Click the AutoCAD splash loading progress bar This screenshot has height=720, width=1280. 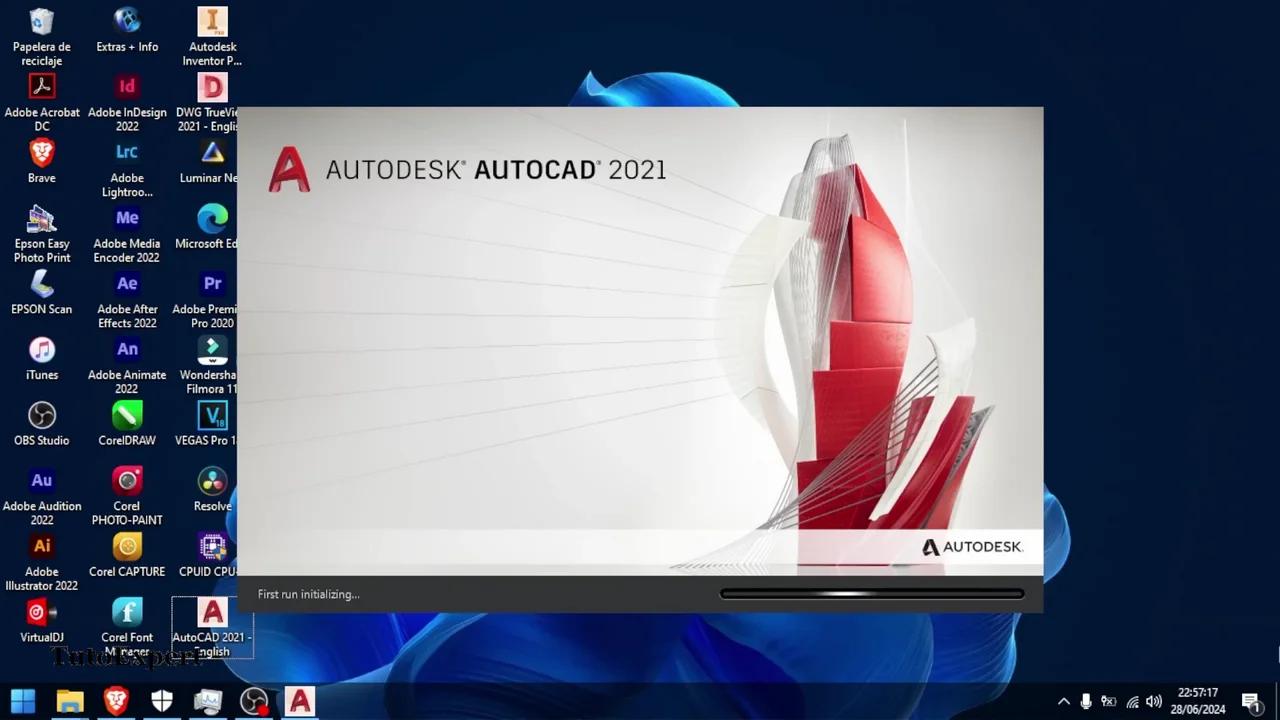871,594
